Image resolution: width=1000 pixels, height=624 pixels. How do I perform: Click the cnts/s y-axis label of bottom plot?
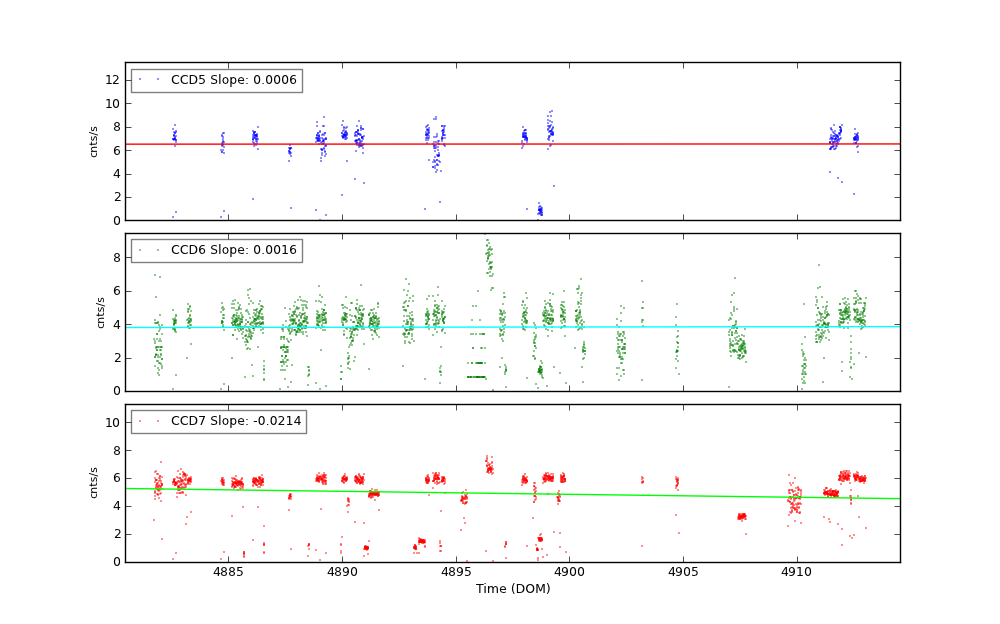94,482
